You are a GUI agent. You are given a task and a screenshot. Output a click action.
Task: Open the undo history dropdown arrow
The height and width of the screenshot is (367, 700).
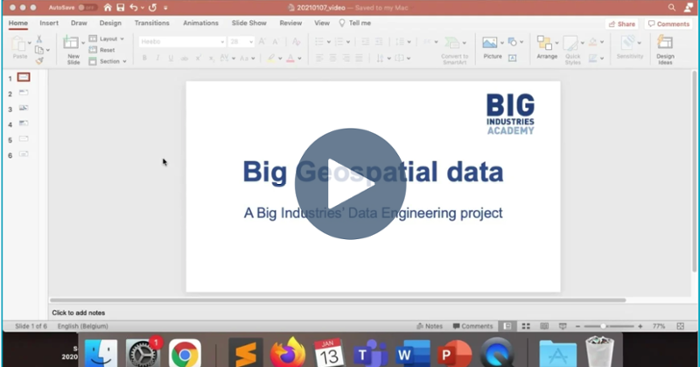click(x=142, y=8)
